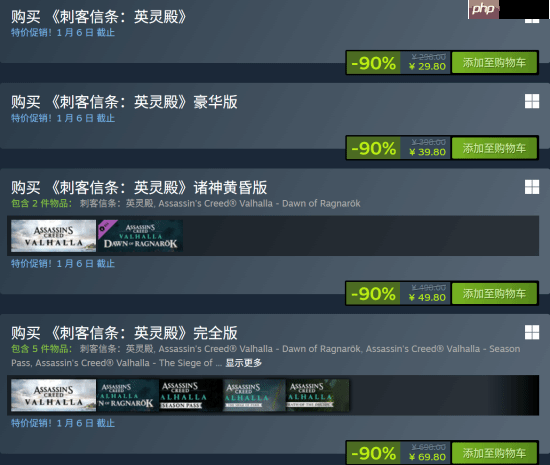Add Ragnarök Edition ¥49.80 to cart
Screen dimensions: 550x465
[494, 293]
